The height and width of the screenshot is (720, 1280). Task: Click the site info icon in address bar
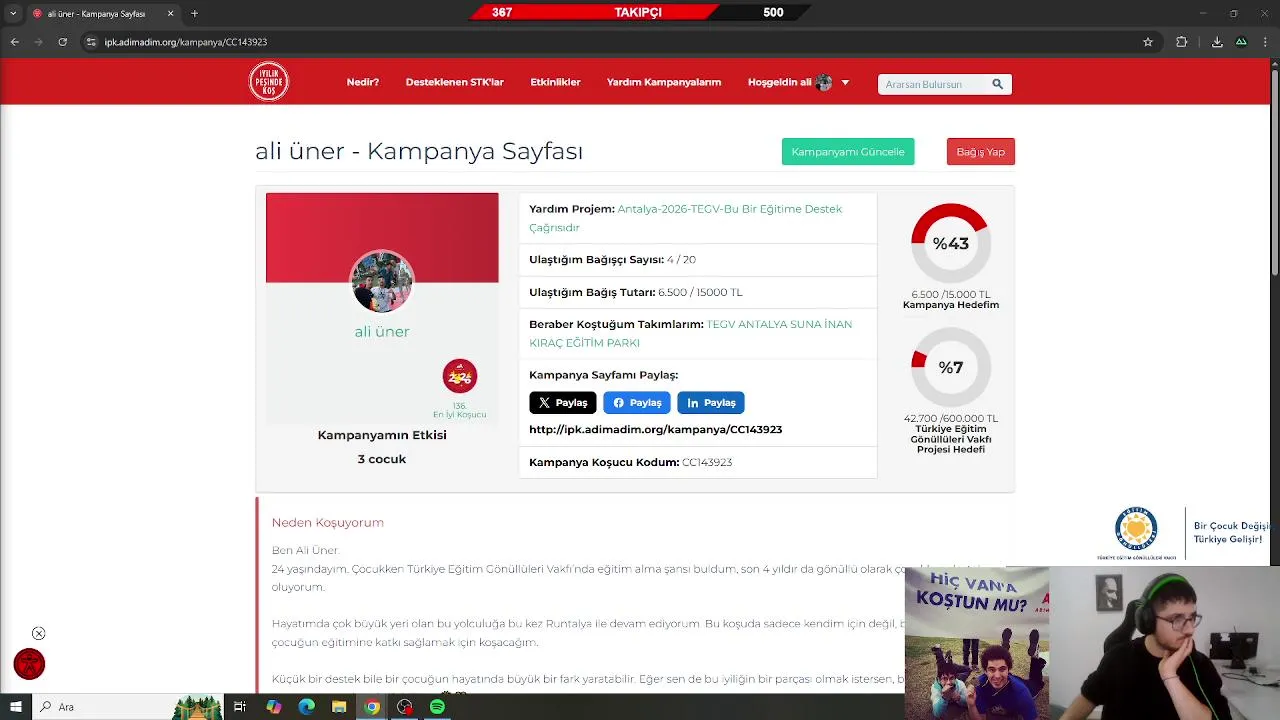(91, 42)
